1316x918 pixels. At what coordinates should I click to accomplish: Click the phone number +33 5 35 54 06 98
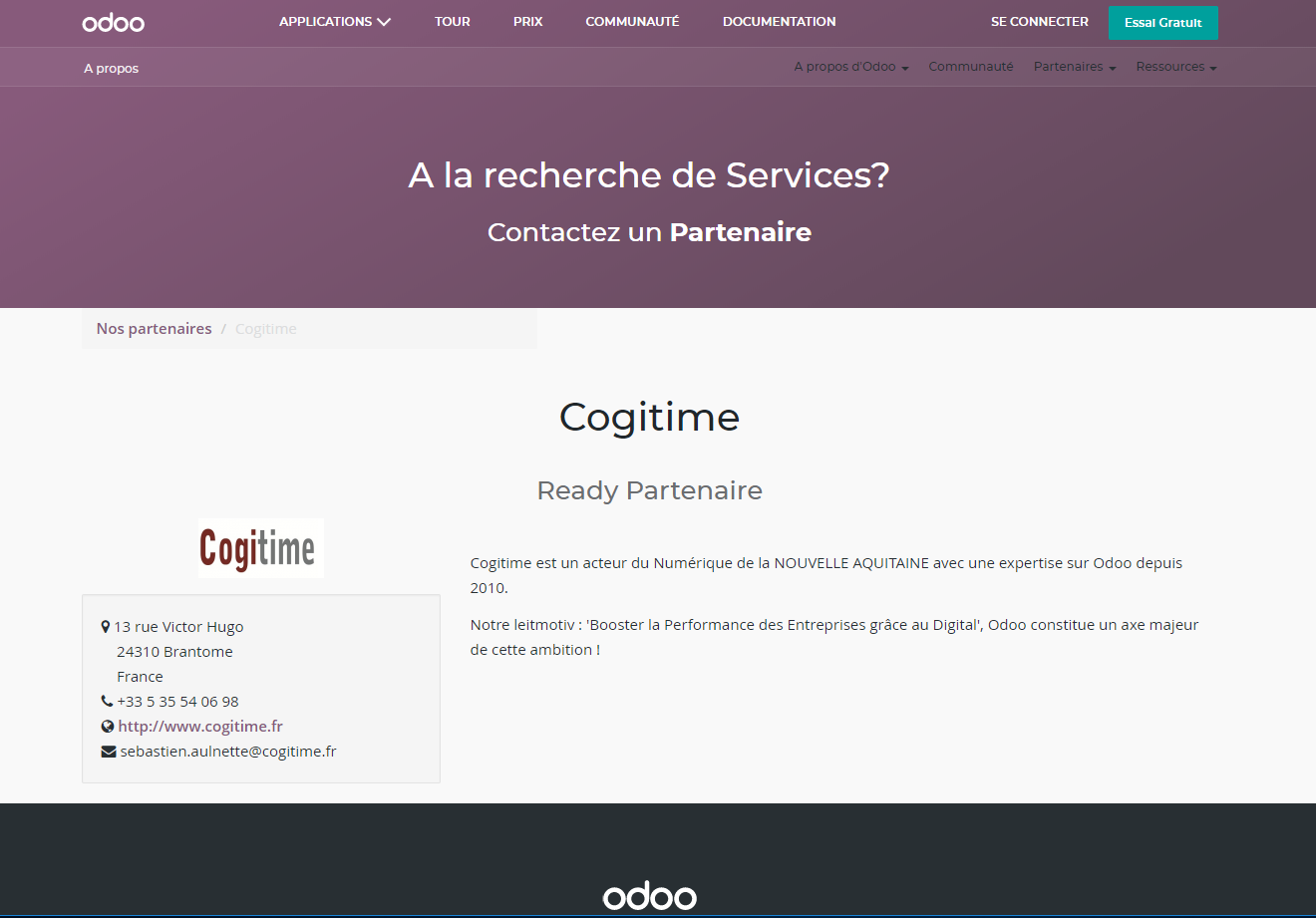click(178, 702)
